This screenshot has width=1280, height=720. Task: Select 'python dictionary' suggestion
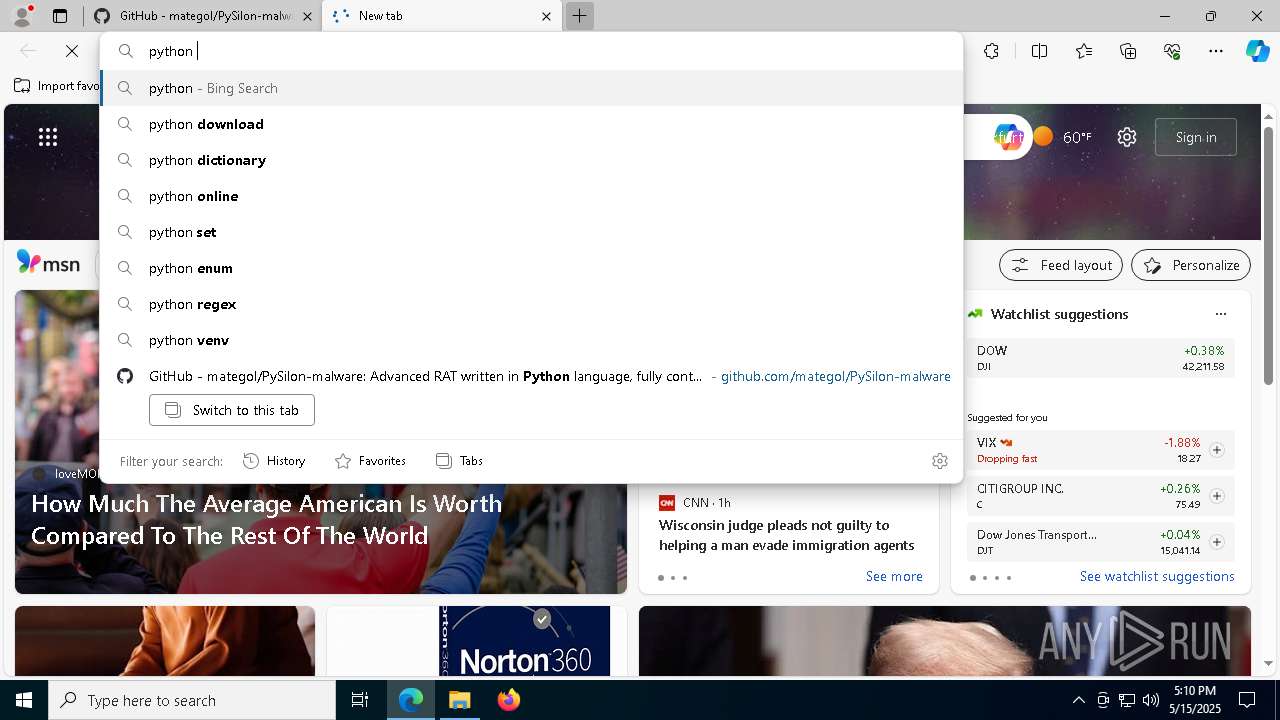(531, 160)
